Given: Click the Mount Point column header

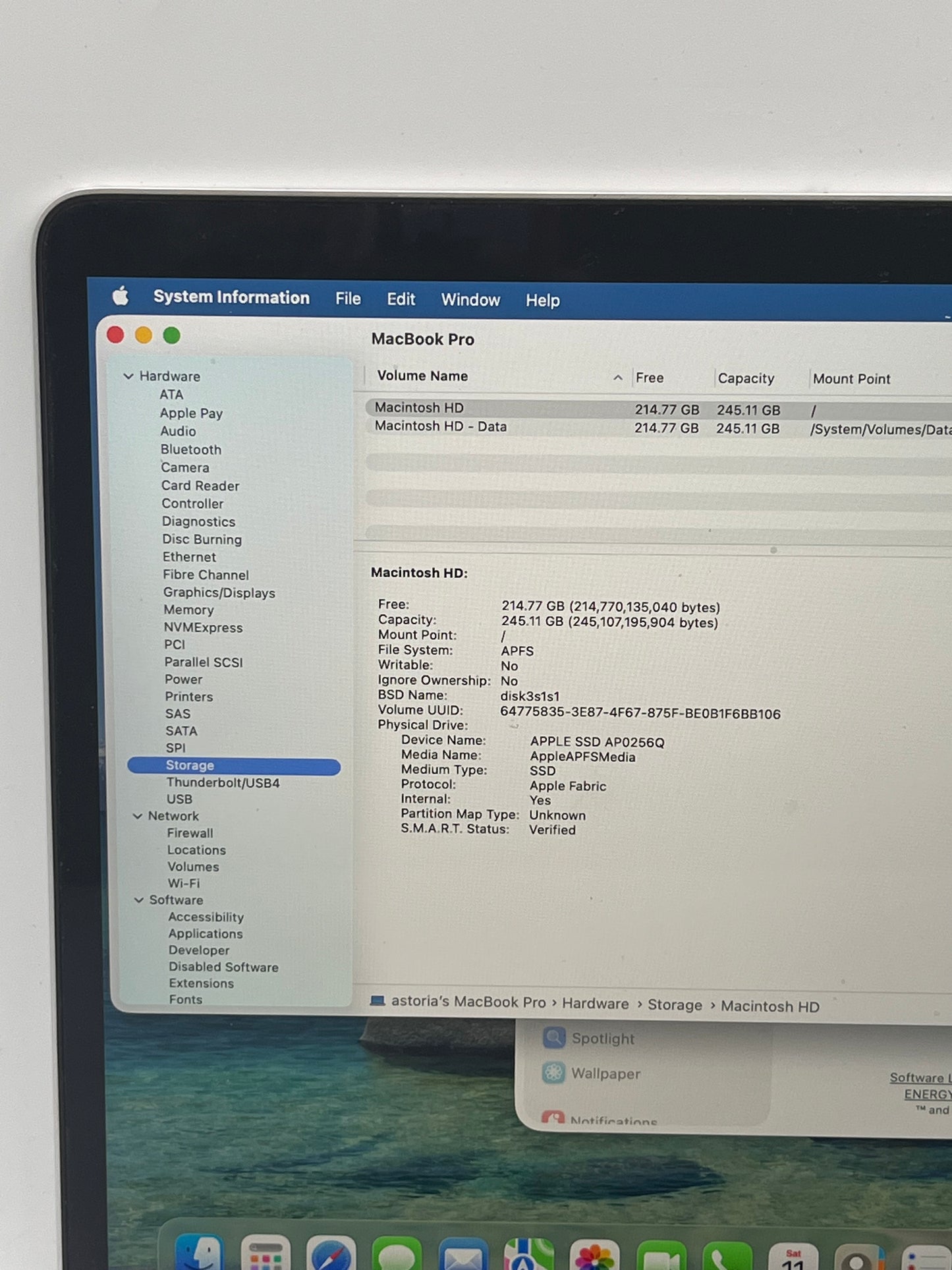Looking at the screenshot, I should click(851, 379).
